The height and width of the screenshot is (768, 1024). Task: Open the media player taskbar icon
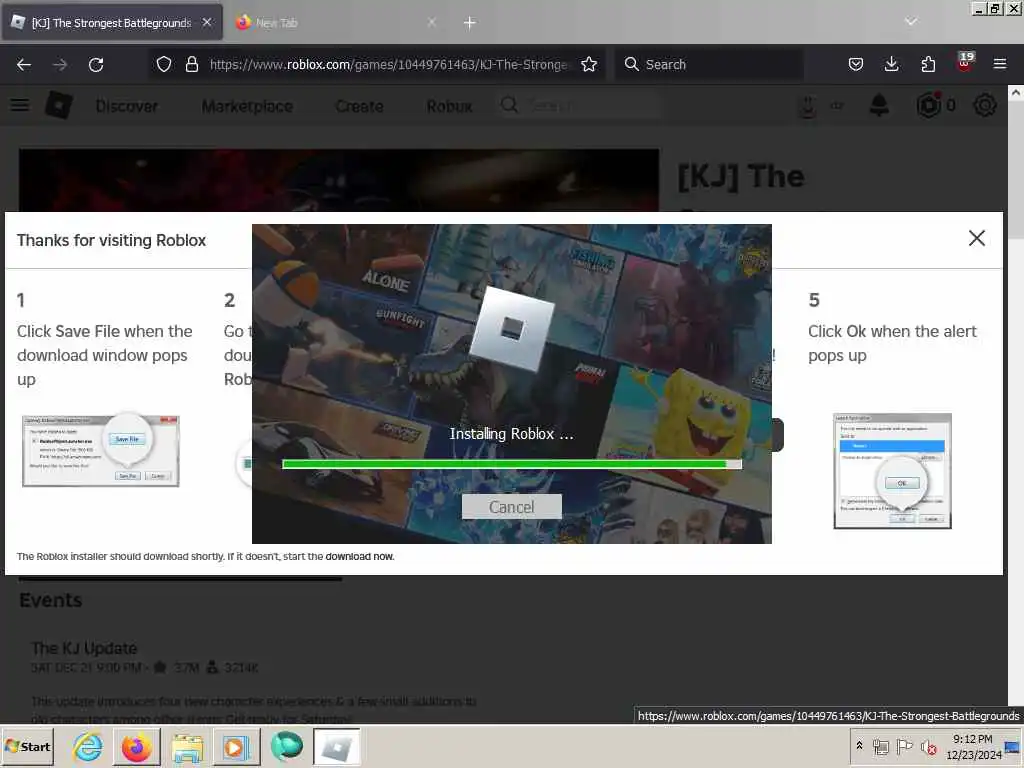click(236, 746)
